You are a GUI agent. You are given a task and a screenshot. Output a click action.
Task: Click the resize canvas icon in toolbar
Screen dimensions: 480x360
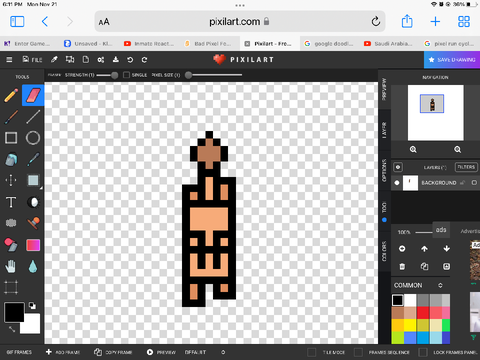[x=70, y=60]
